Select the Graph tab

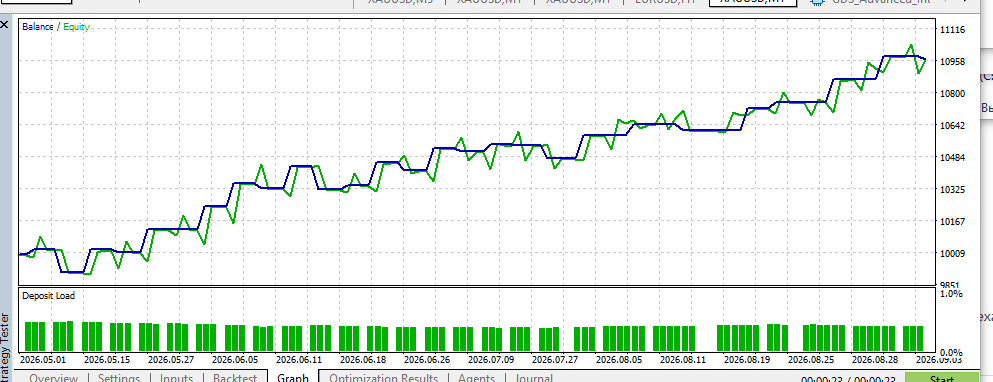(x=293, y=378)
